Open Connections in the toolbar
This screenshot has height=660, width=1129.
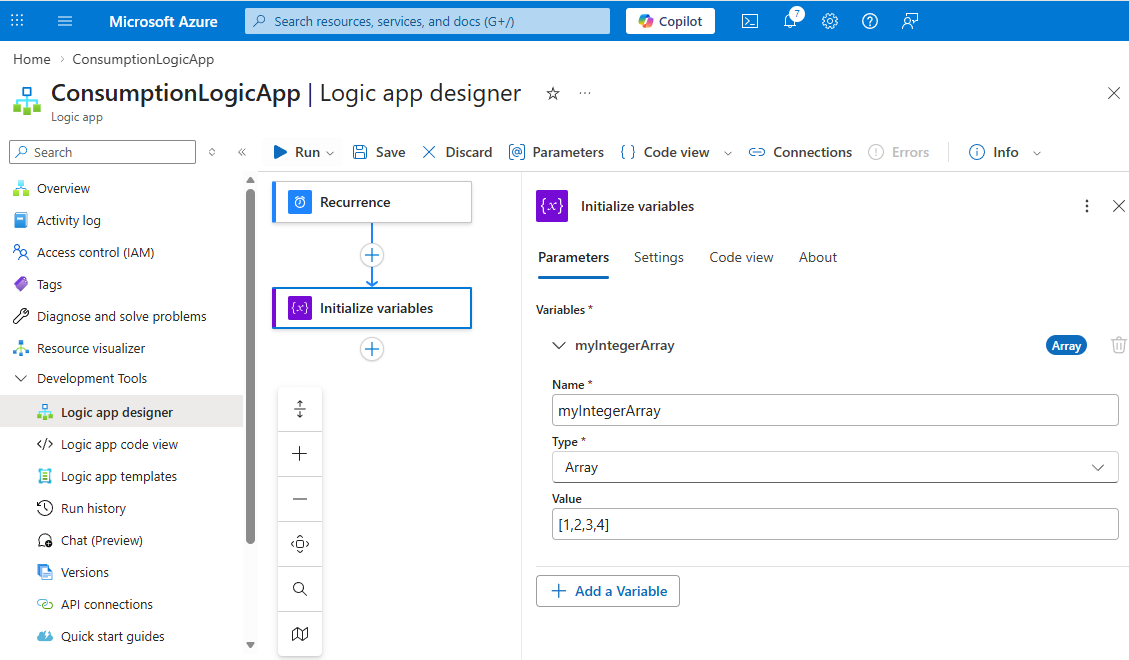tap(800, 152)
